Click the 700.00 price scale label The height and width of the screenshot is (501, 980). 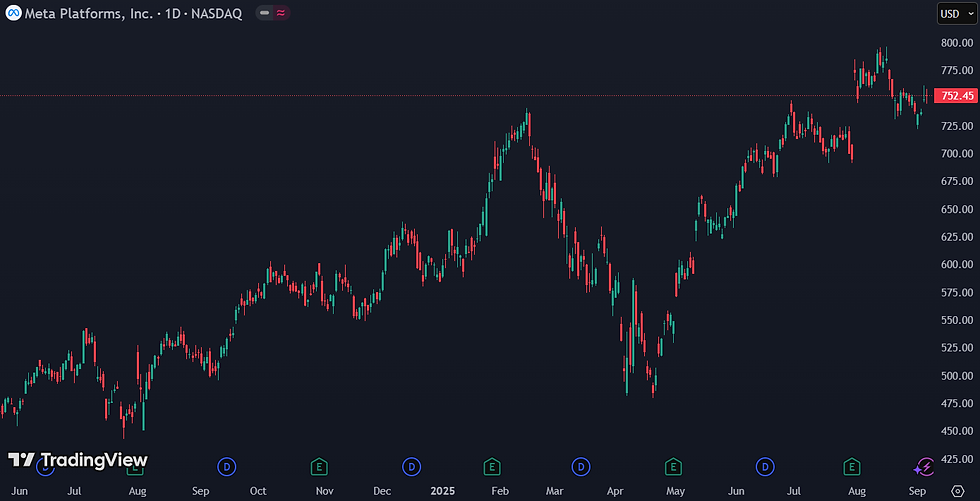958,153
